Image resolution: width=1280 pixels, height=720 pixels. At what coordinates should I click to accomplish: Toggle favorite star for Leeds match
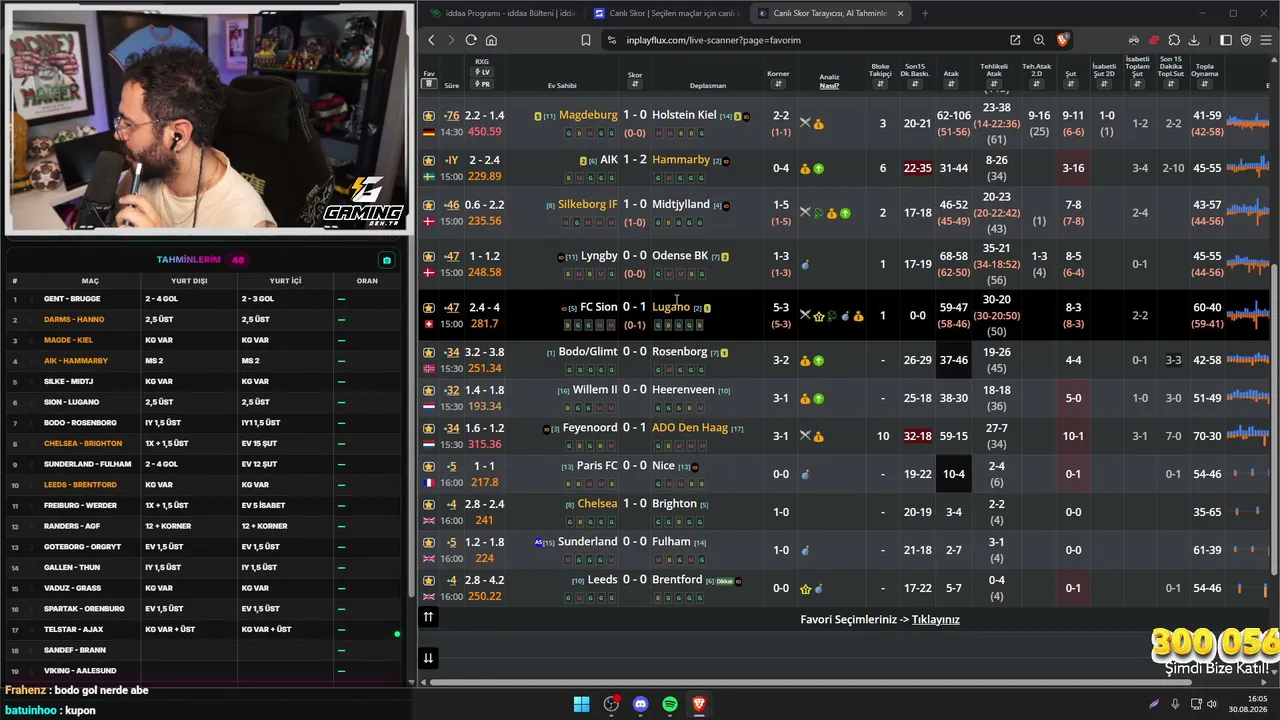pos(429,581)
